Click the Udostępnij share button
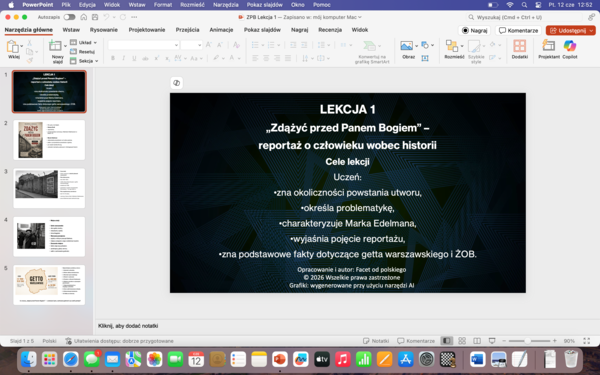This screenshot has height=375, width=600. point(567,31)
